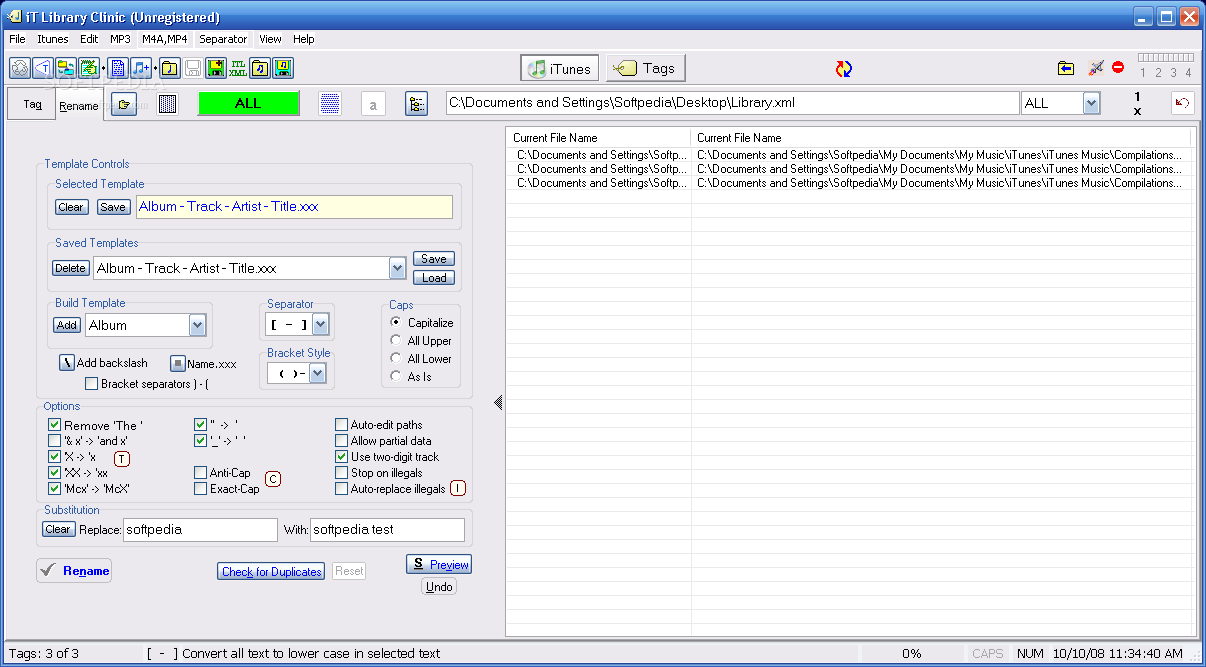Viewport: 1206px width, 667px height.
Task: Enable the Exact-Cap checkbox
Action: tap(201, 489)
